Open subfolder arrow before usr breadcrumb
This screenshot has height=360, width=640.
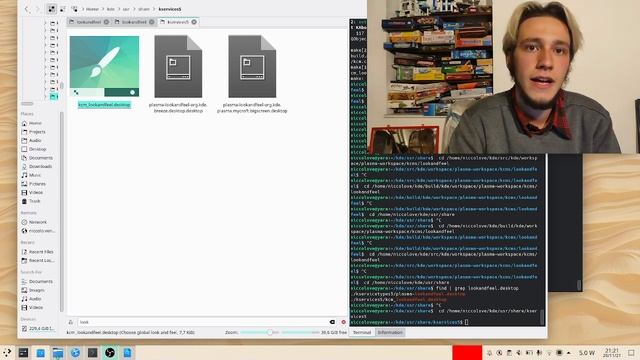coord(119,9)
